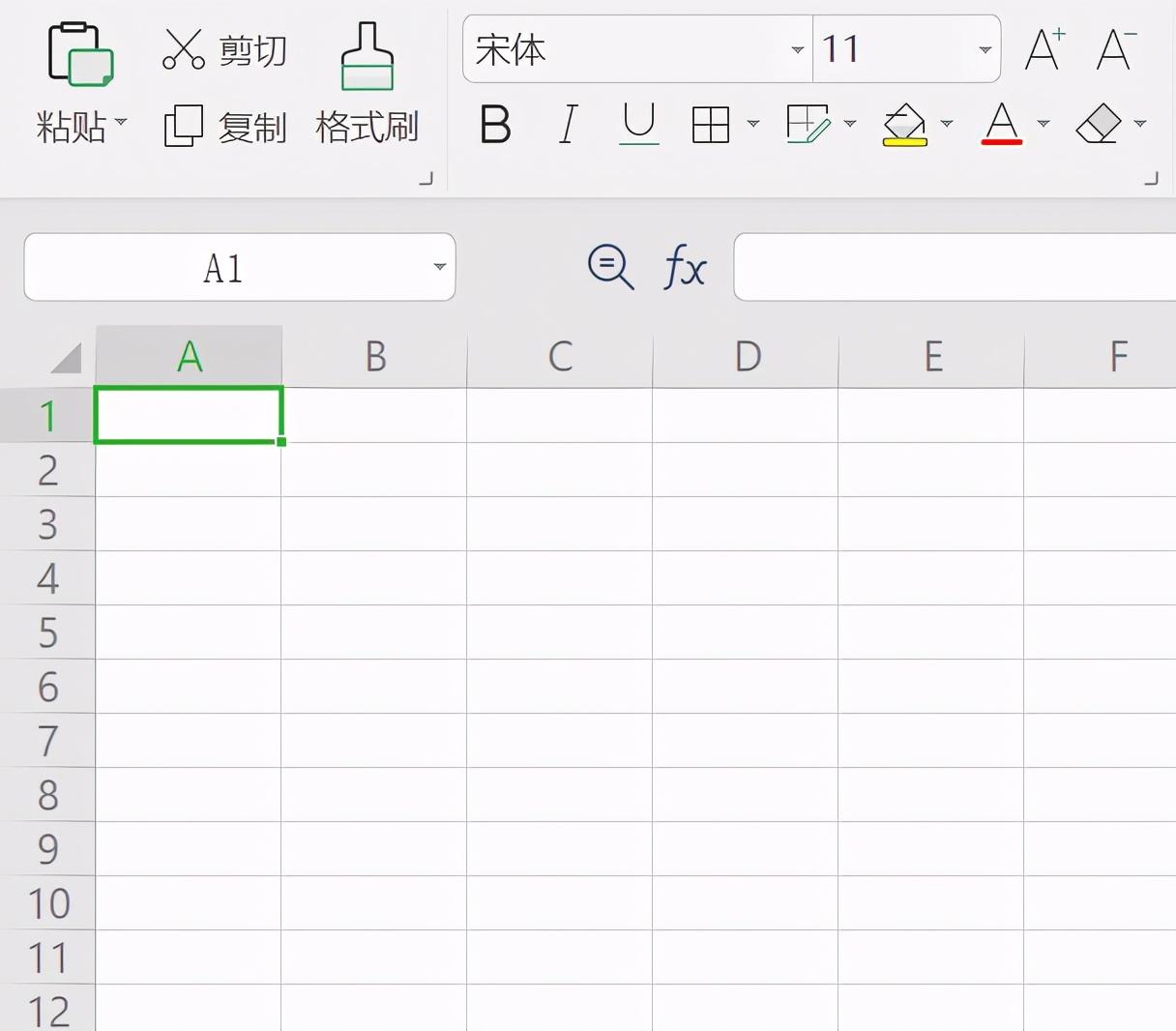Click the Paste clipboard icon
This screenshot has height=1031, width=1176.
pos(80,53)
